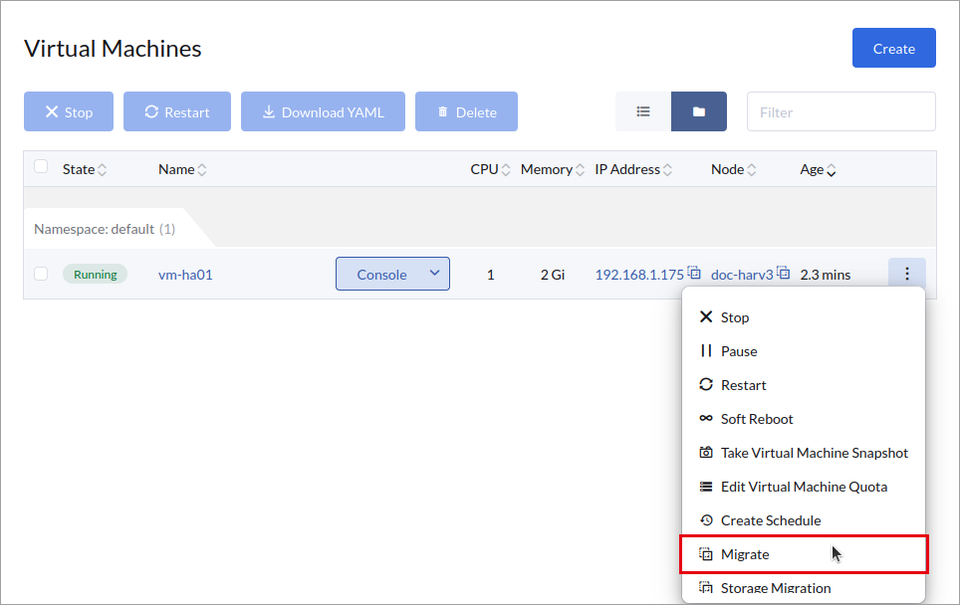Open the Console for vm-ha01

(x=381, y=274)
